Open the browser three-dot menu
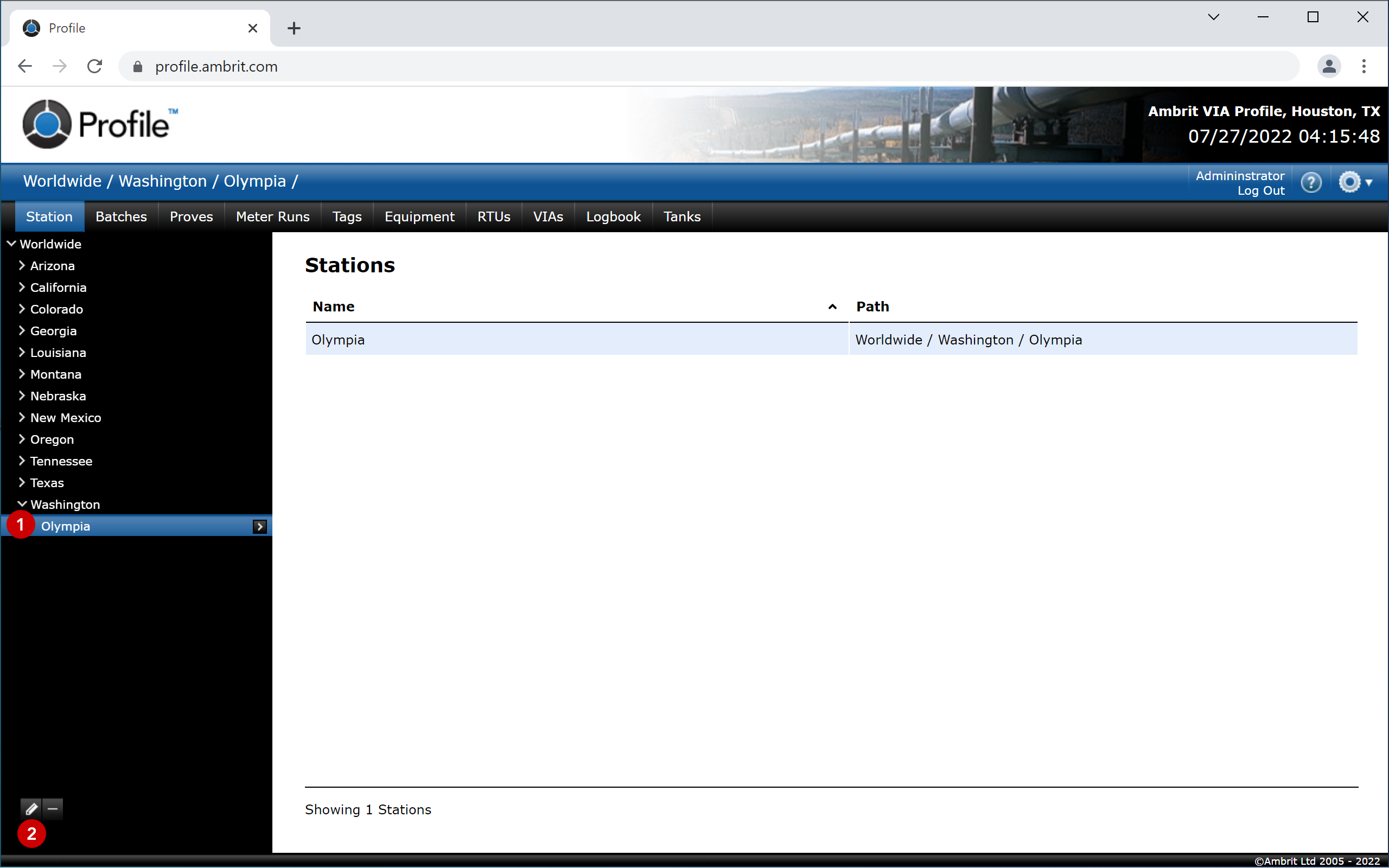 click(1363, 67)
